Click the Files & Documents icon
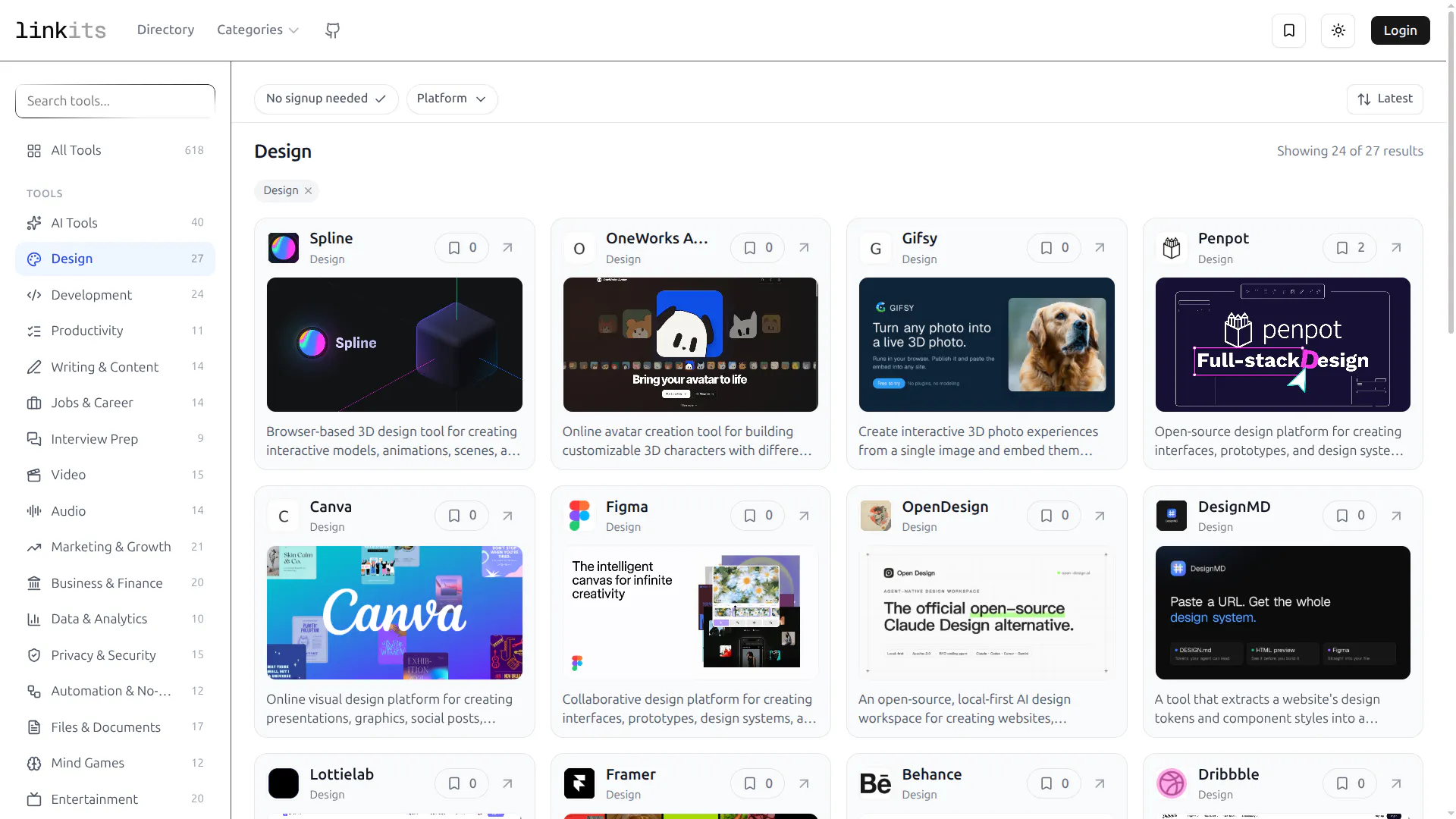Screen dimensions: 1456x819 [x=34, y=727]
